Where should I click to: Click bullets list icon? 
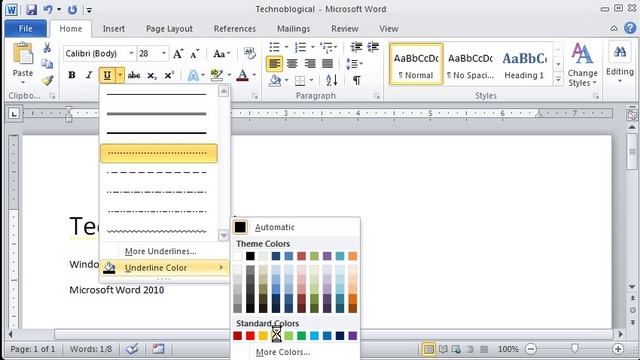click(275, 47)
